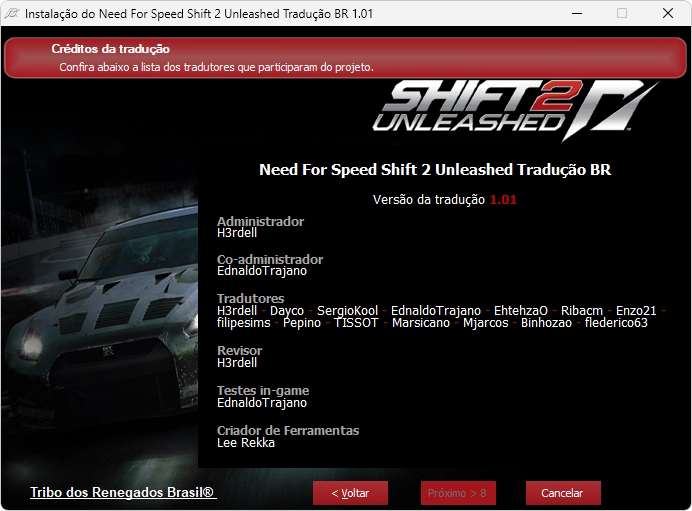The width and height of the screenshot is (692, 511).
Task: Click translator name Enzo21
Action: click(x=636, y=311)
